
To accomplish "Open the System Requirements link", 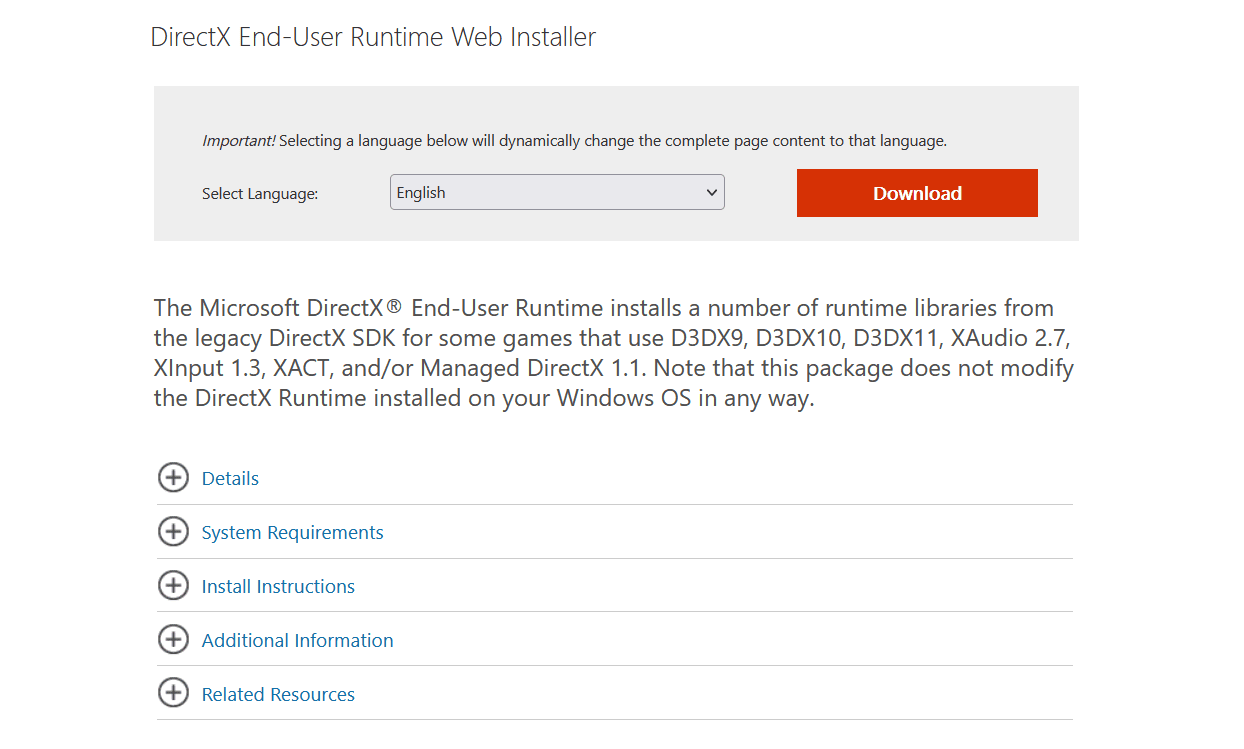I will point(292,533).
